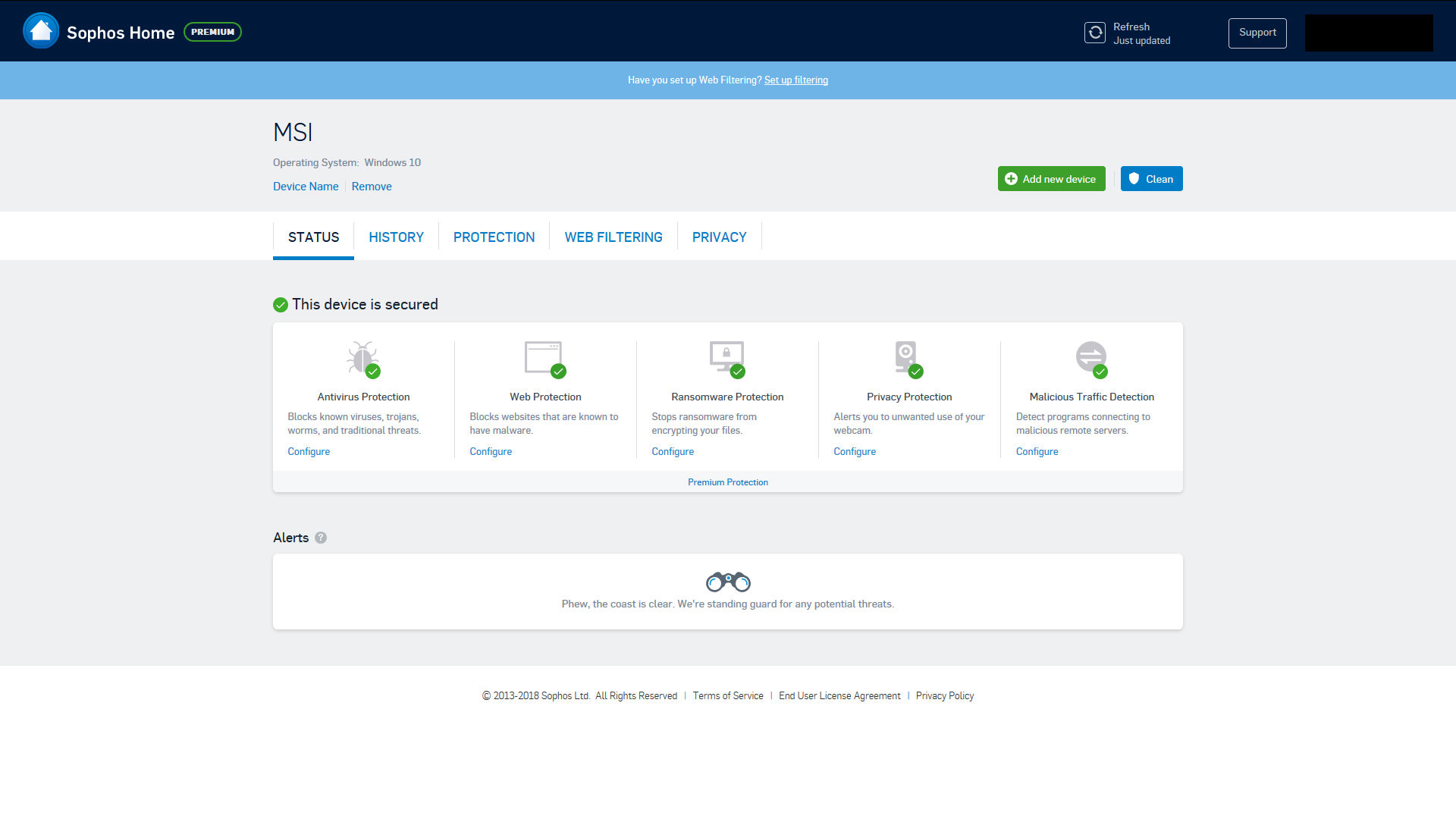This screenshot has height=819, width=1456.
Task: Click the Alerts help question mark icon
Action: (x=321, y=538)
